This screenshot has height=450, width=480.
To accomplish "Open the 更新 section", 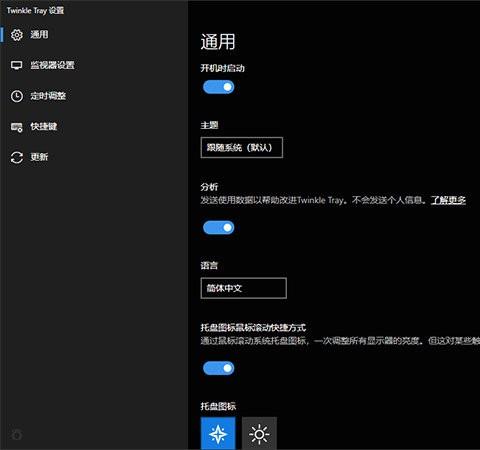I will (x=39, y=157).
